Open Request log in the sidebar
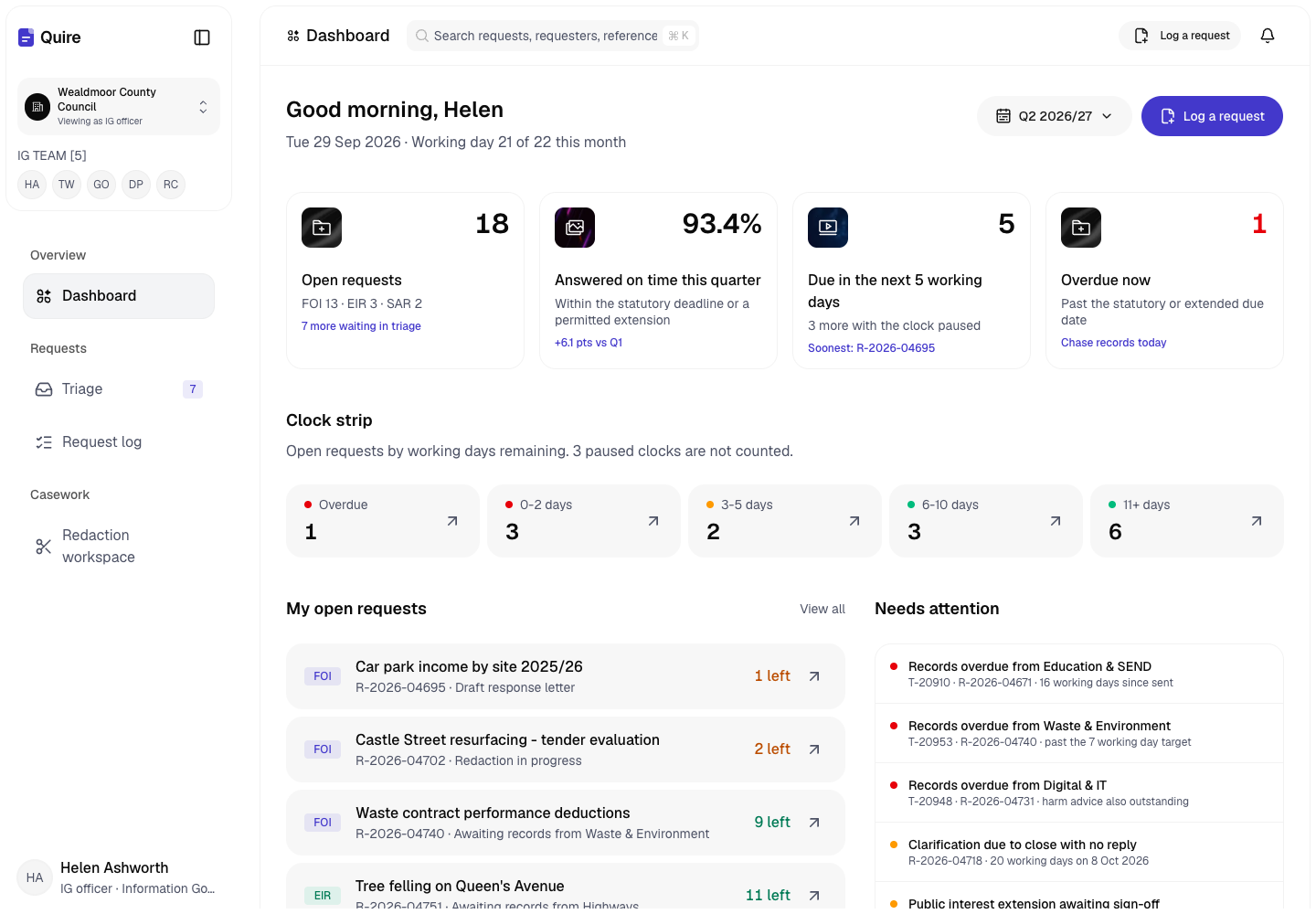This screenshot has height=914, width=1316. point(119,442)
